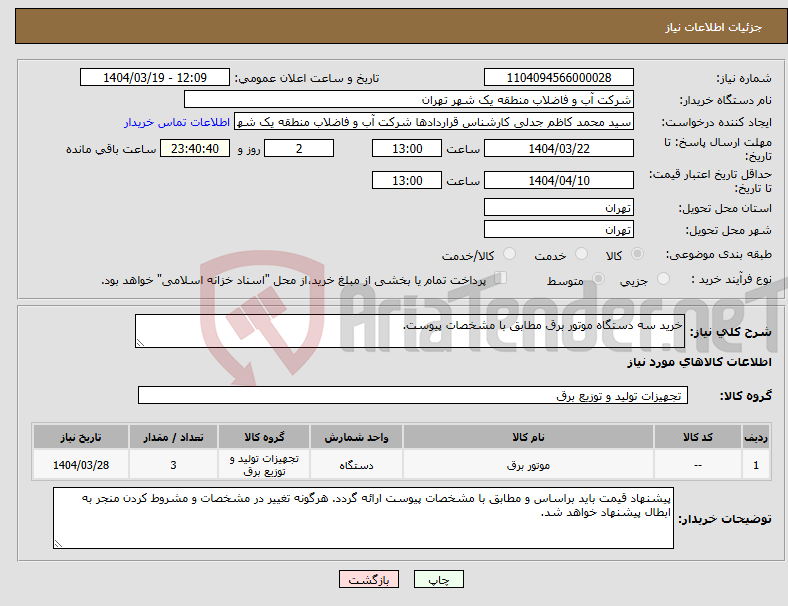
Task: Toggle the اسناد خزانه اسلامی payment checkbox
Action: [500, 278]
